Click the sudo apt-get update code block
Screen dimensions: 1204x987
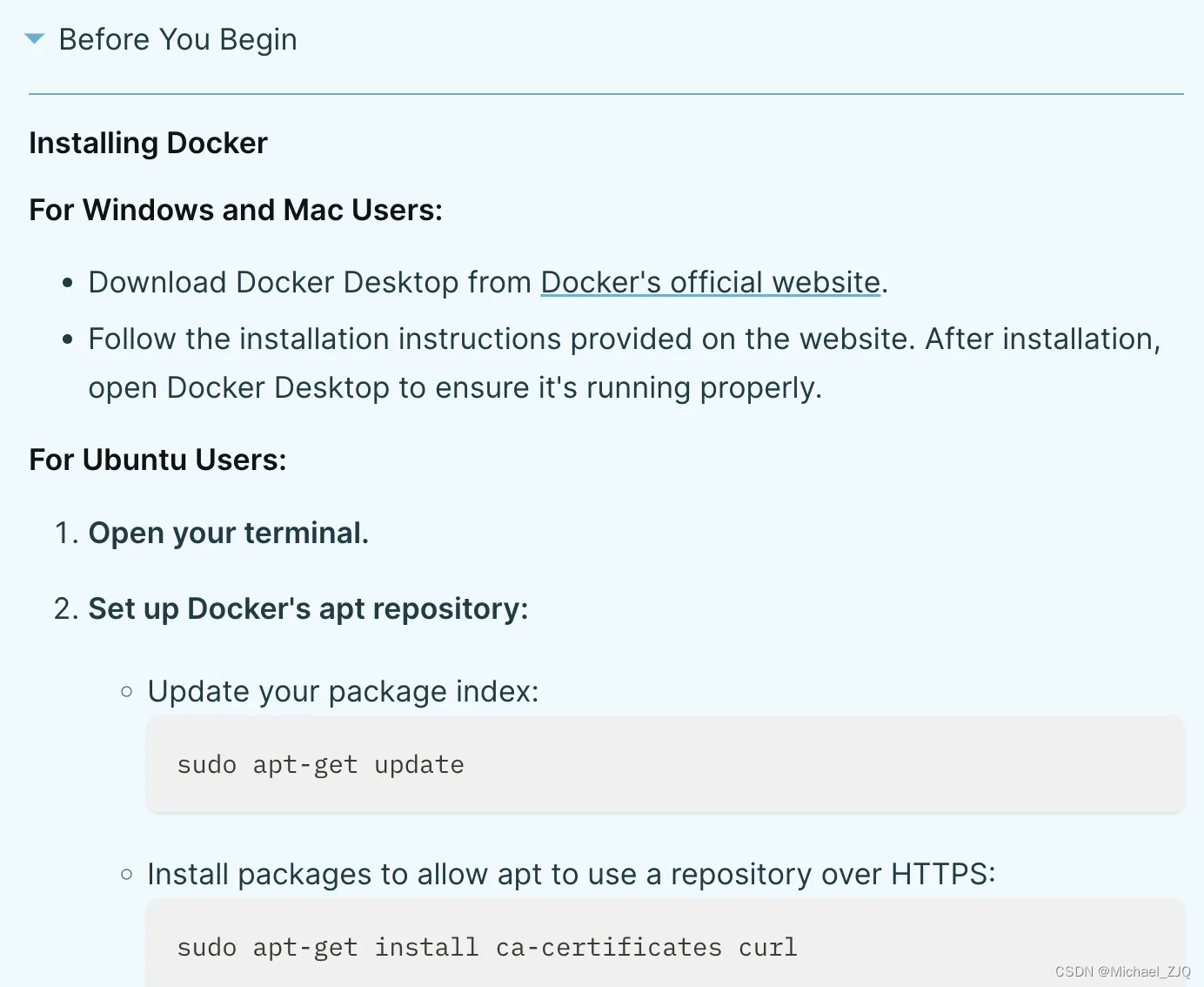point(665,764)
